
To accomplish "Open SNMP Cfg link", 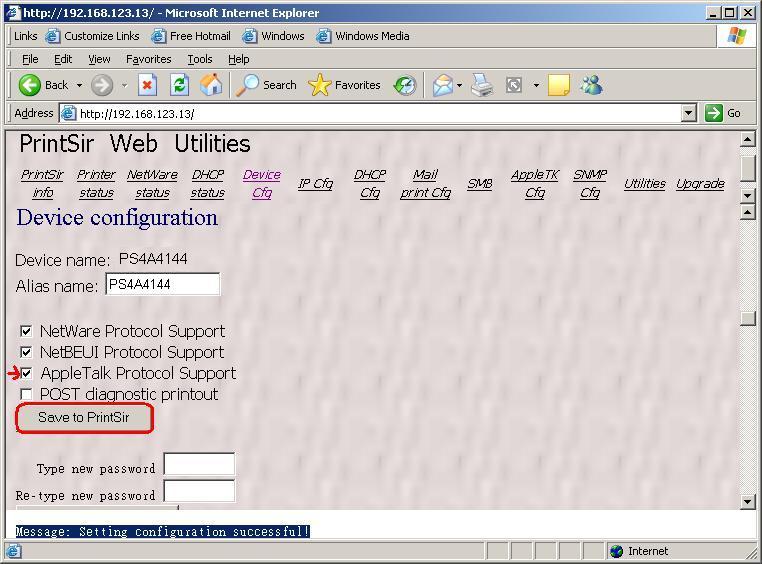I will click(x=590, y=184).
